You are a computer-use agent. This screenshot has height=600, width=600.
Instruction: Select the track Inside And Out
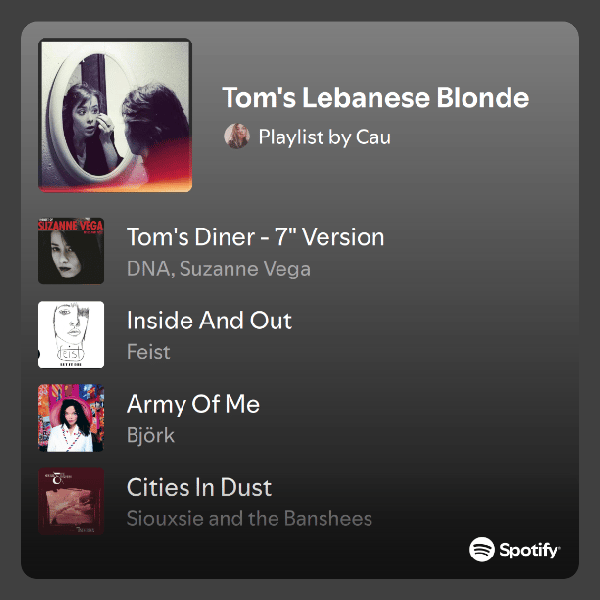pos(209,320)
